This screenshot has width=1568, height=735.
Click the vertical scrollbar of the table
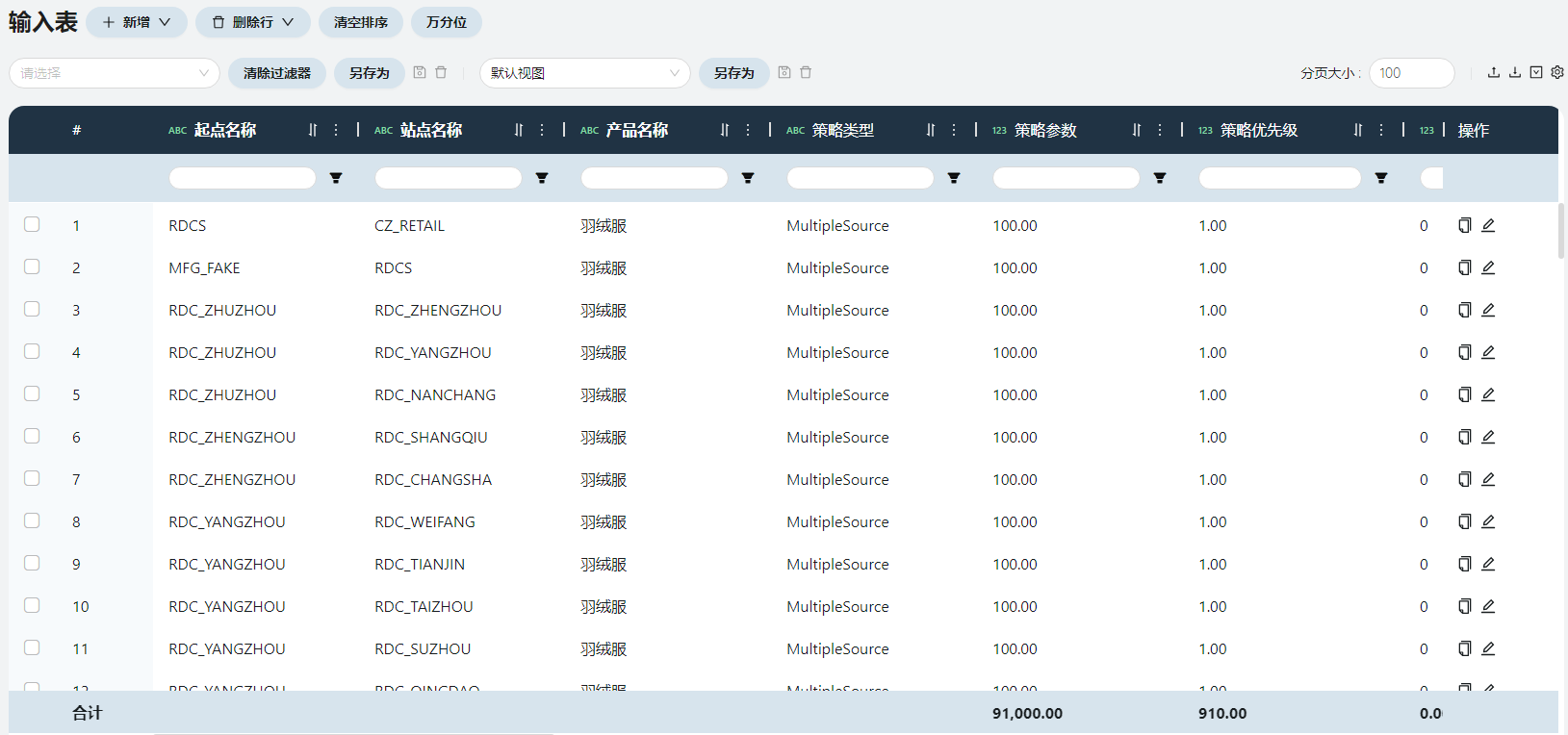click(1561, 231)
